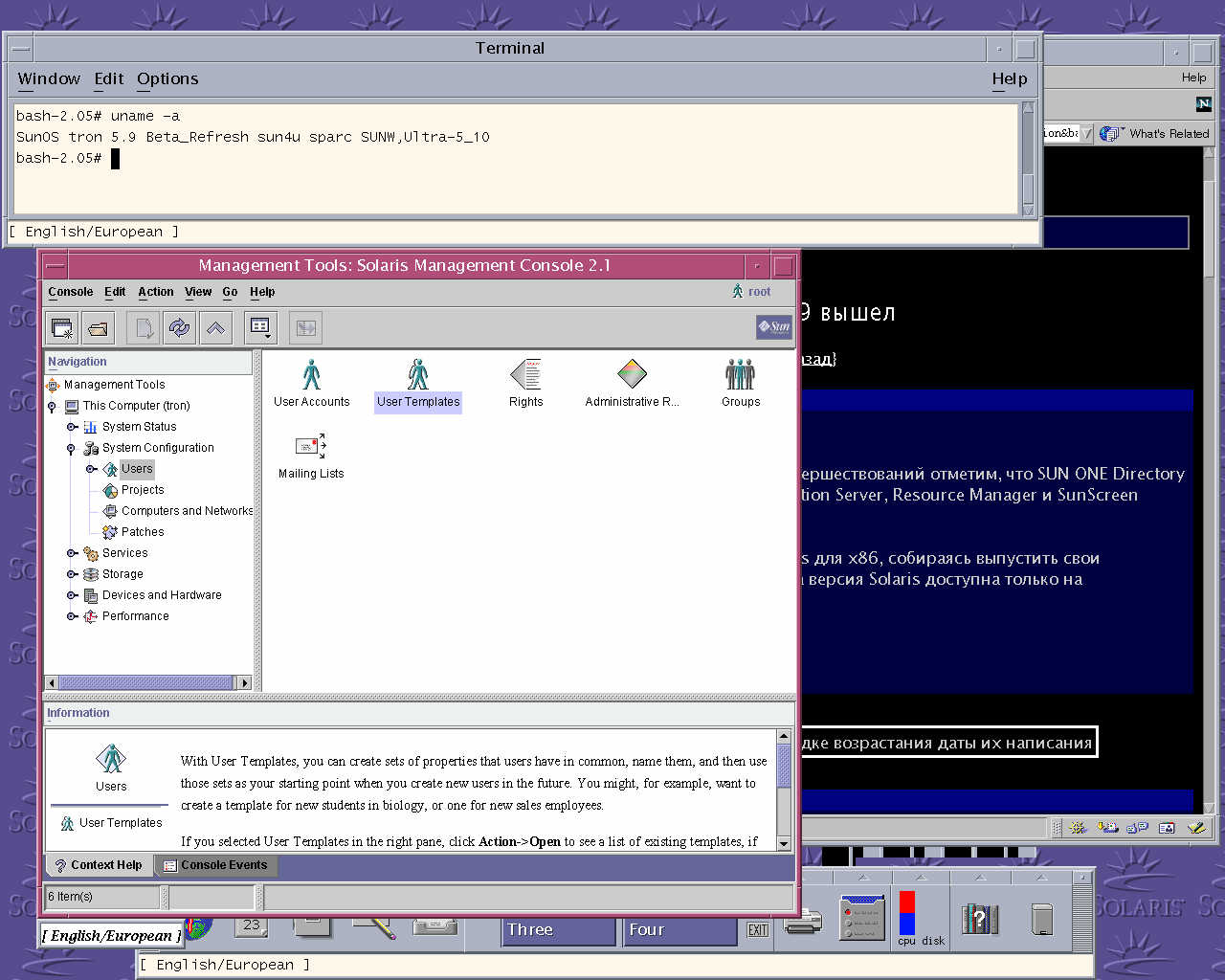1225x980 pixels.
Task: Select the Users tree item
Action: tap(137, 469)
